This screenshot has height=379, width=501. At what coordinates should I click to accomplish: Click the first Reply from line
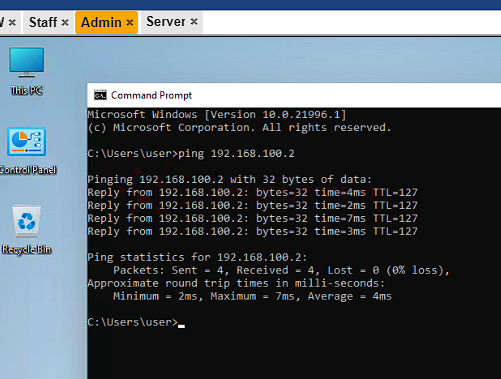252,192
